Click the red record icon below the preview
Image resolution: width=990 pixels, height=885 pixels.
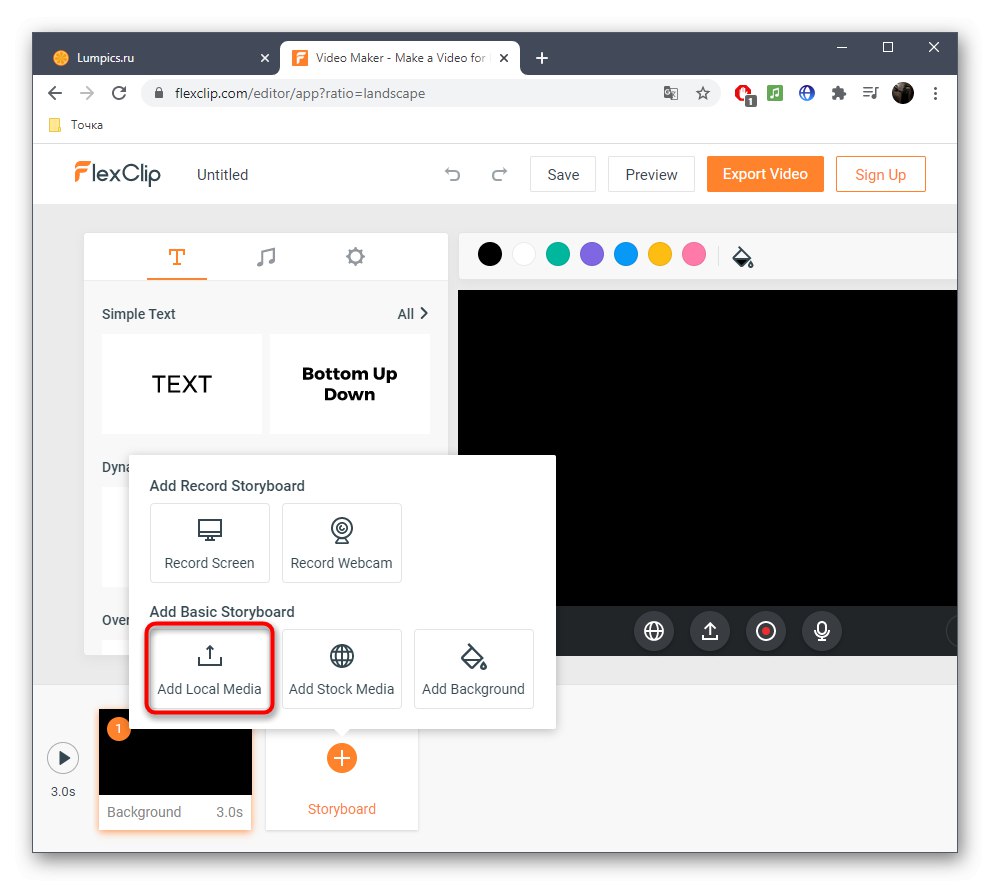pos(765,631)
